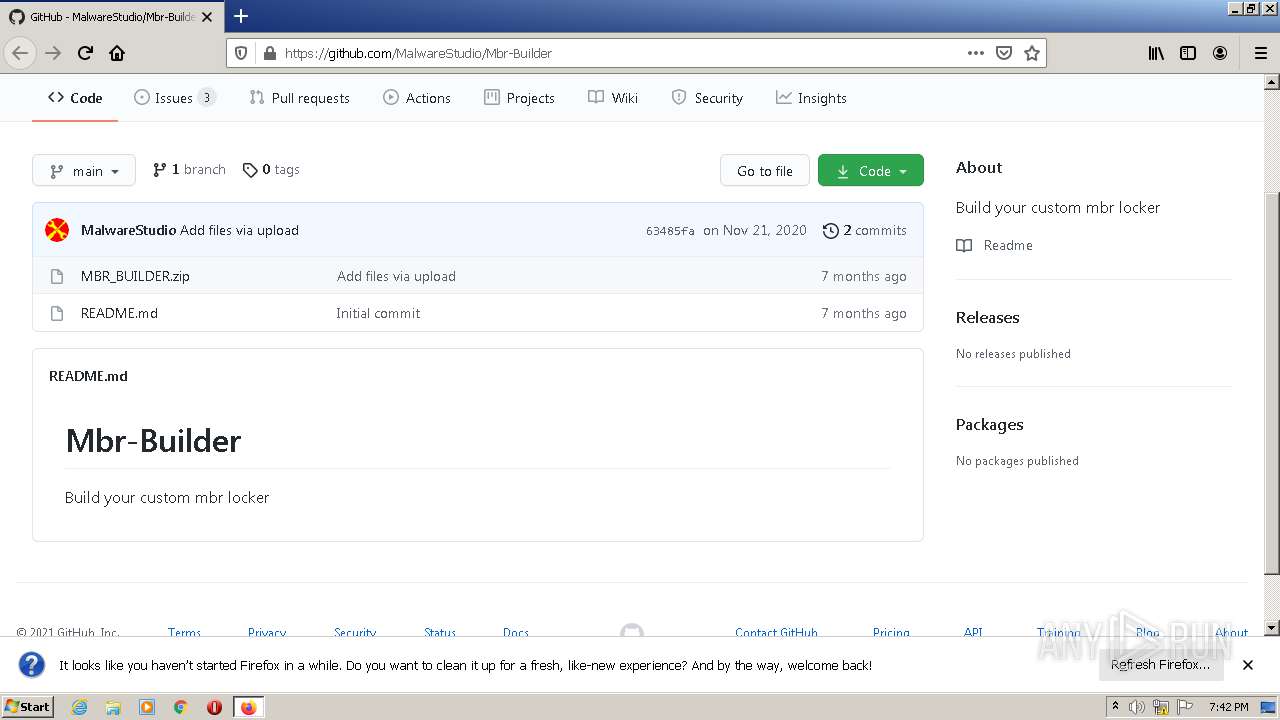This screenshot has width=1280, height=720.
Task: Reload the page with the refresh icon
Action: click(x=85, y=53)
